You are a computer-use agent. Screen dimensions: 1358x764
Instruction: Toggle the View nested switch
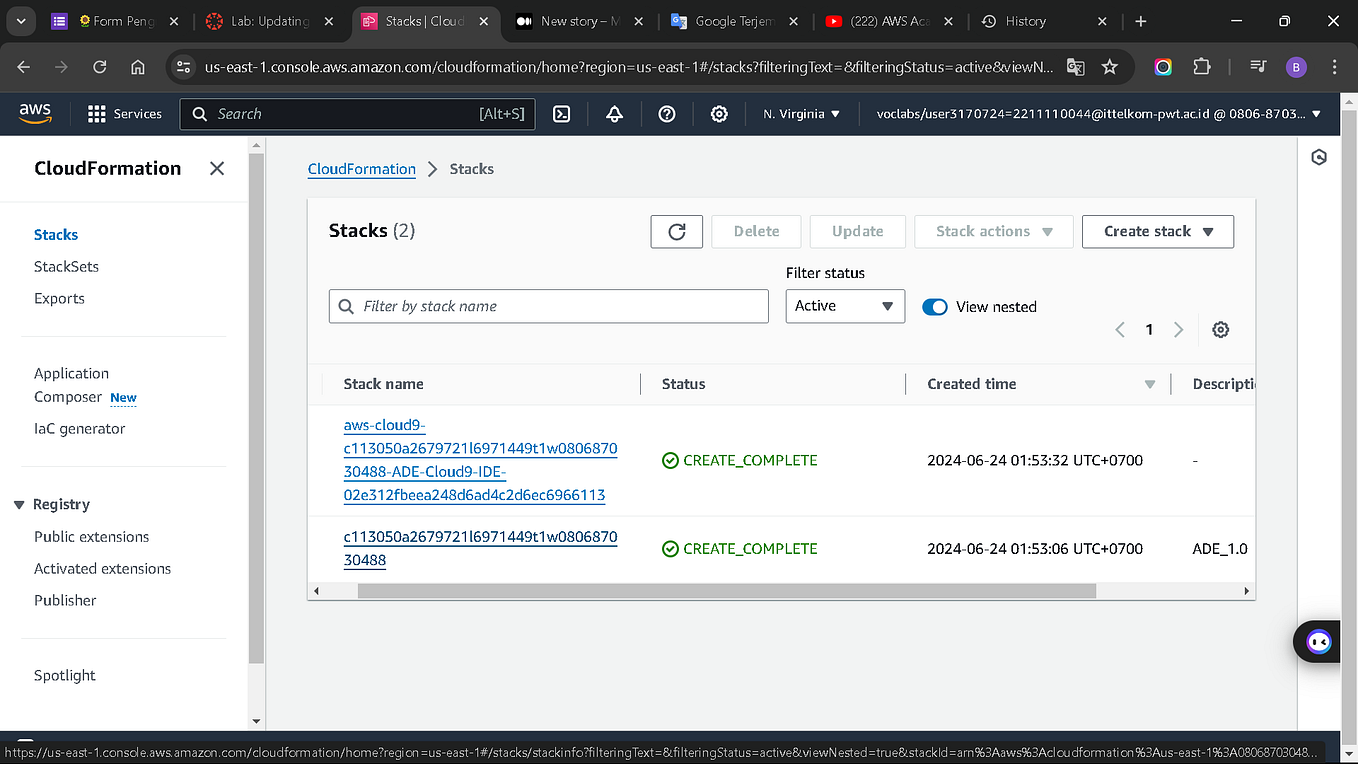(x=934, y=307)
